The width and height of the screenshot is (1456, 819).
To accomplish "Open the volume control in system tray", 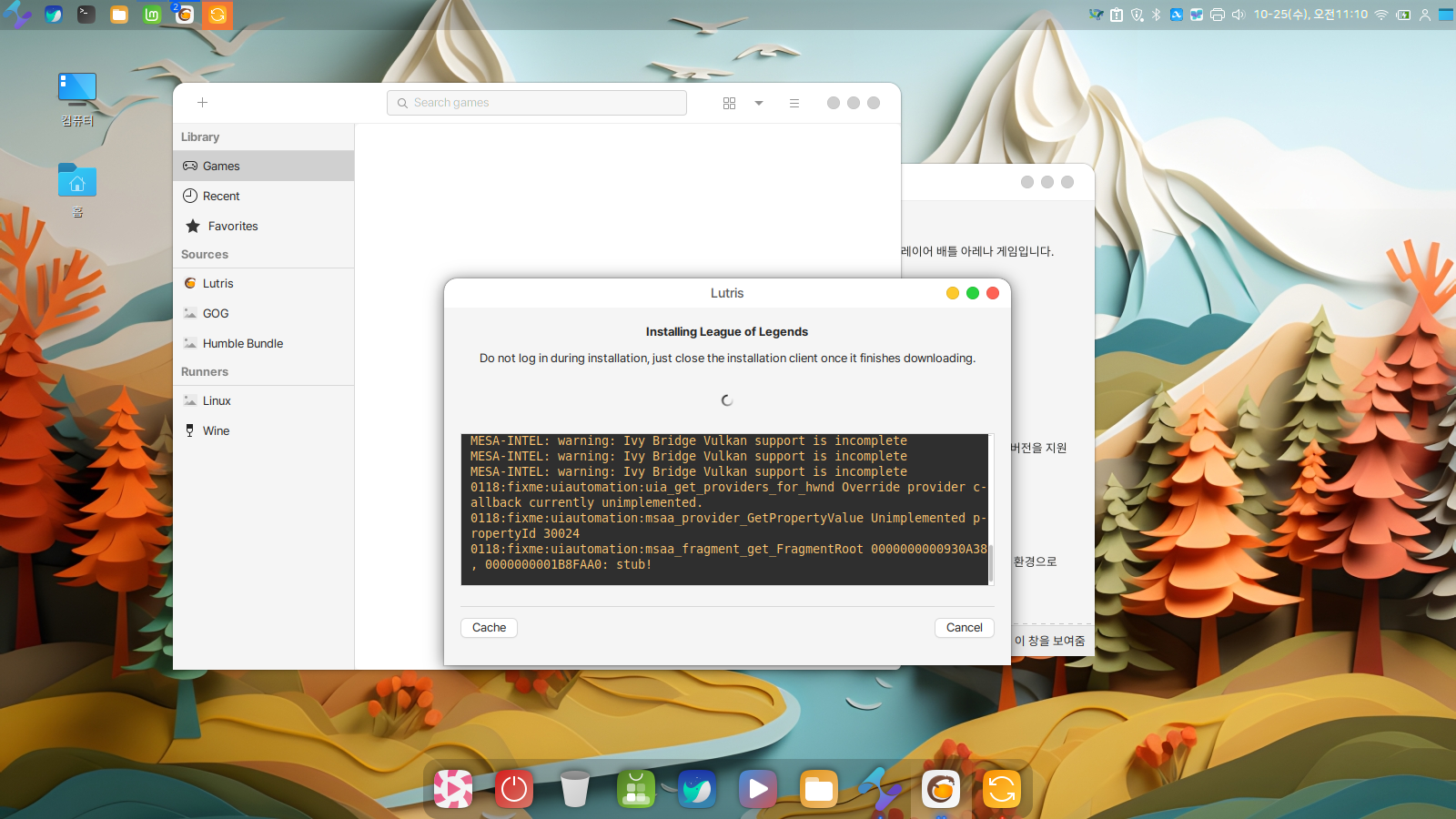I will tap(1238, 15).
